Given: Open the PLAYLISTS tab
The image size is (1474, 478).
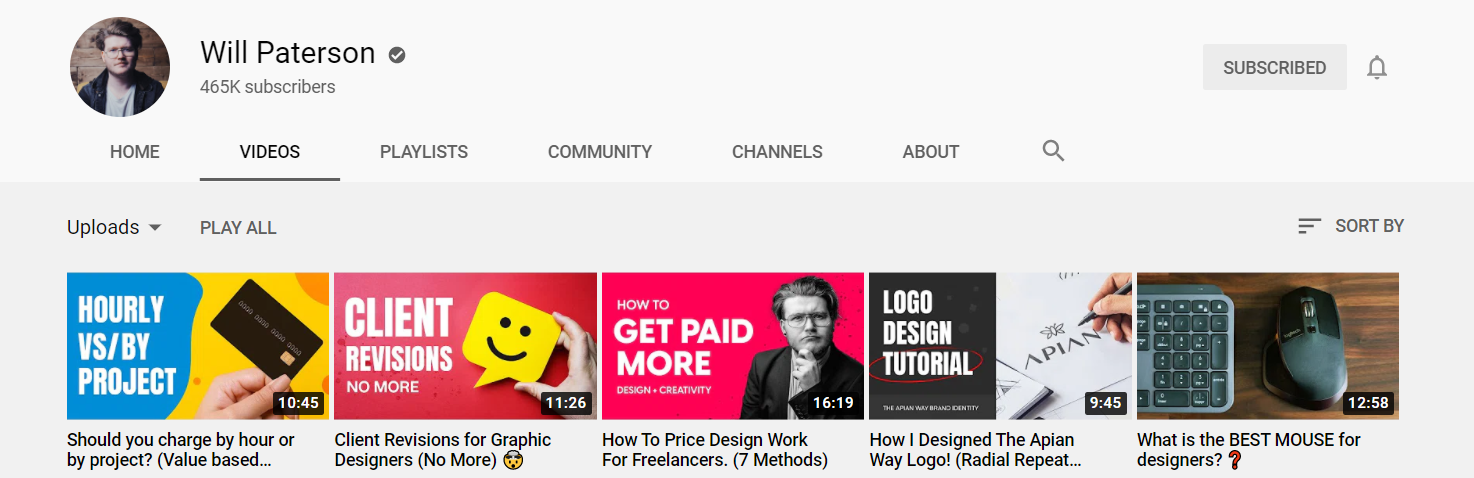Looking at the screenshot, I should click(424, 152).
